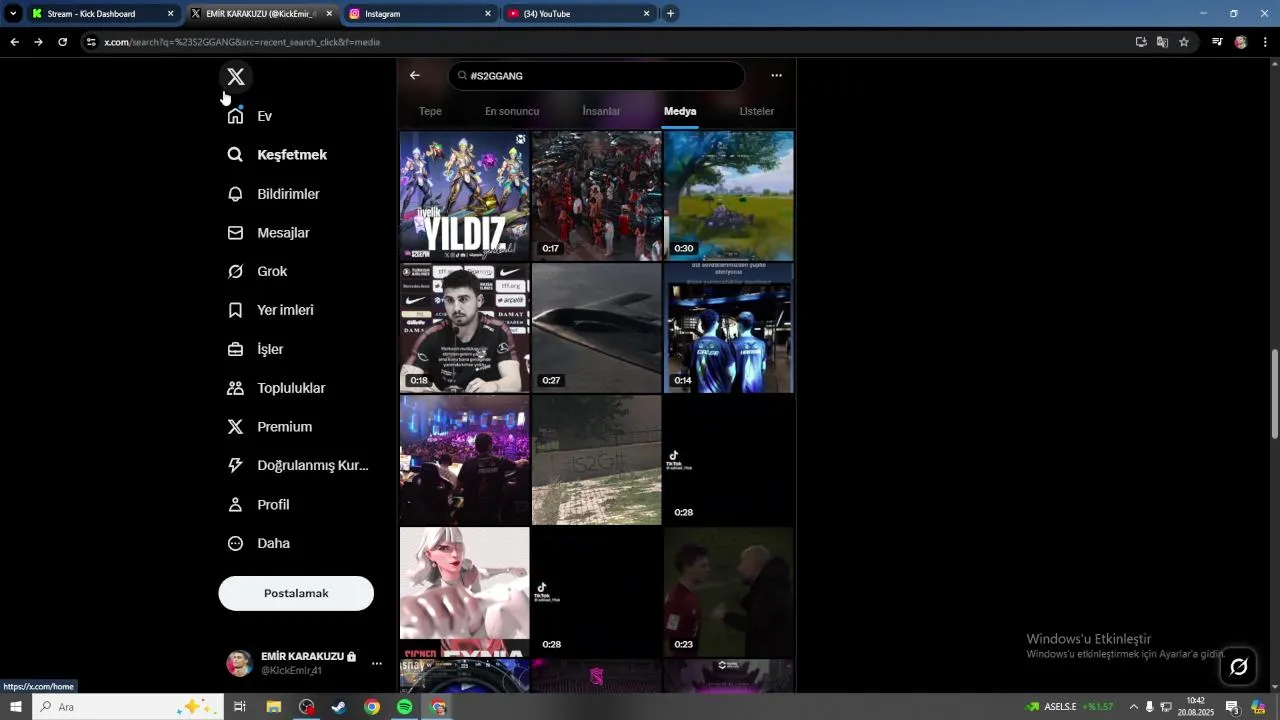Open Task View in taskbar
Viewport: 1280px width, 720px height.
(x=240, y=707)
